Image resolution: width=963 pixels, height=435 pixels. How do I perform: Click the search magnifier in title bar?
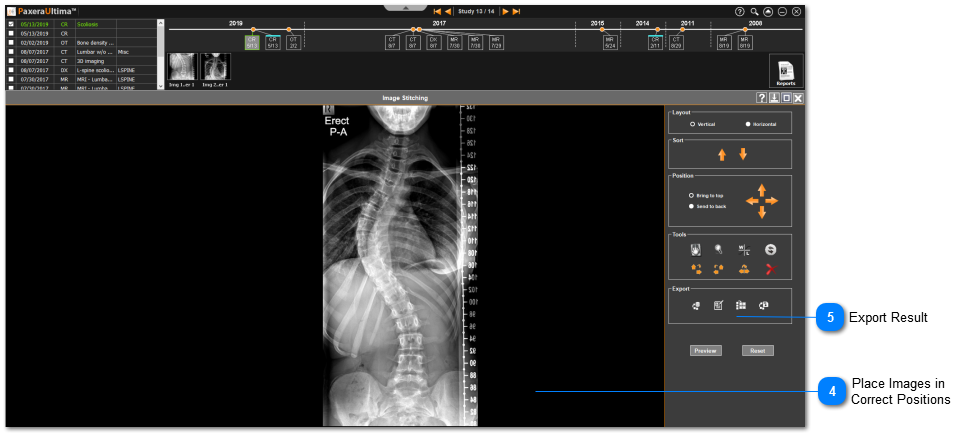click(x=755, y=11)
